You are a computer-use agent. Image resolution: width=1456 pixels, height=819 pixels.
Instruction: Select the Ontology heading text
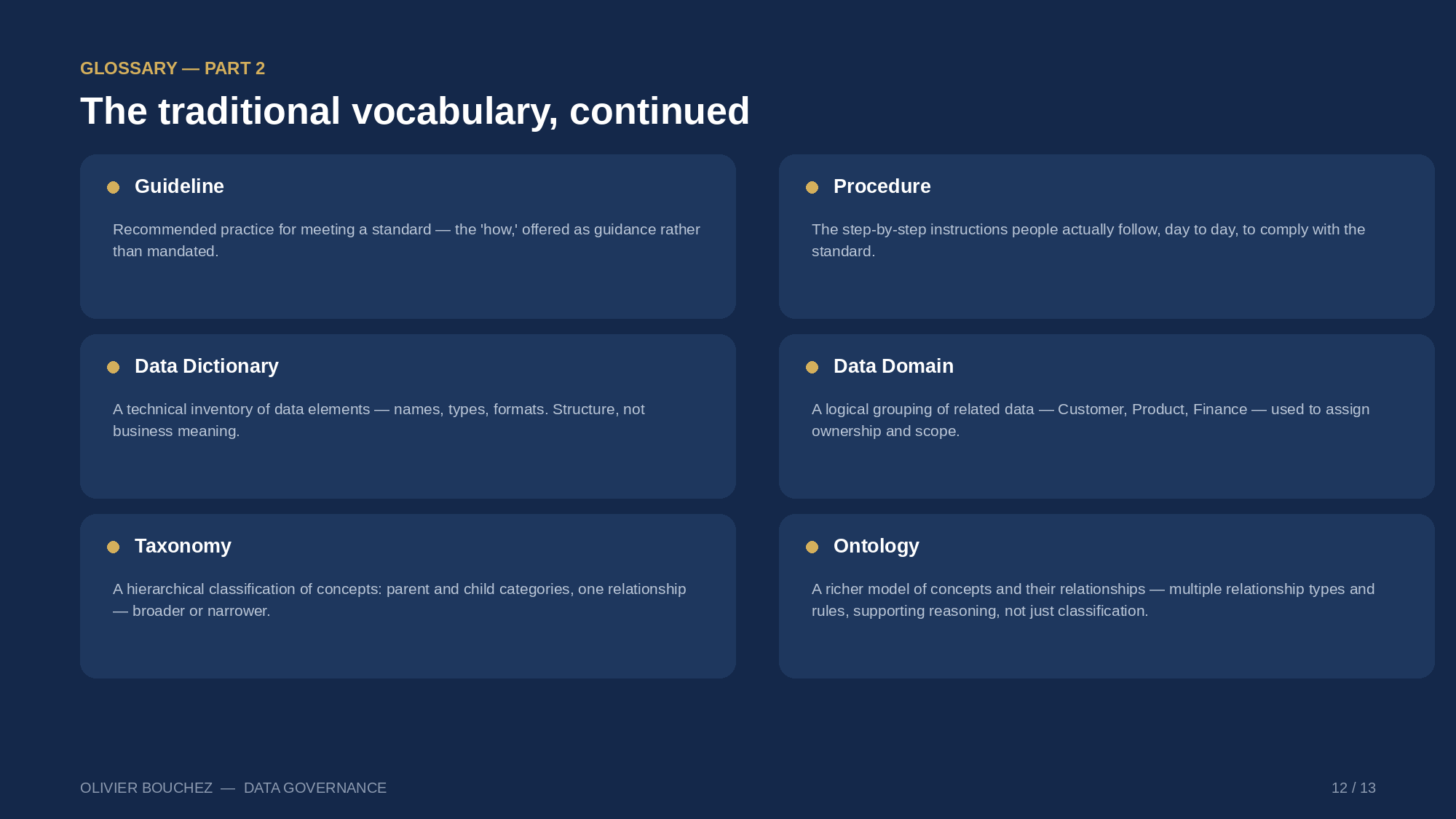[876, 546]
